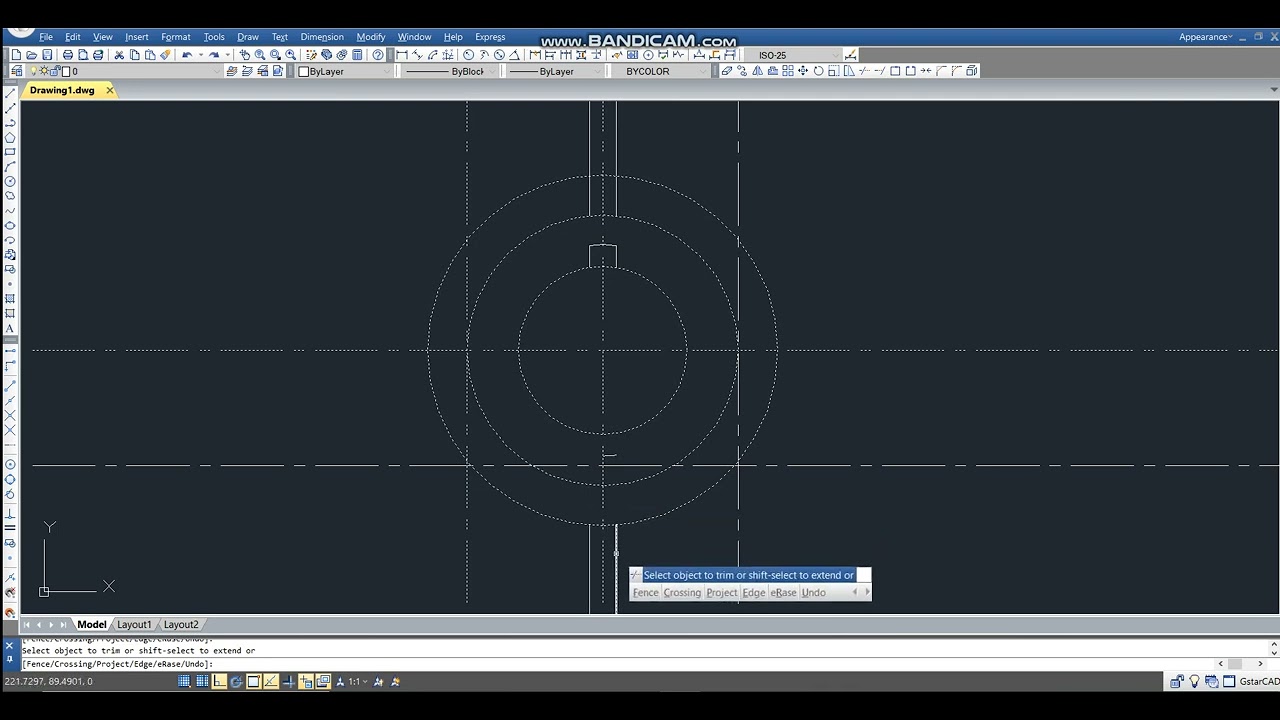
Task: Undo the last action with the Undo arrow
Action: point(187,55)
